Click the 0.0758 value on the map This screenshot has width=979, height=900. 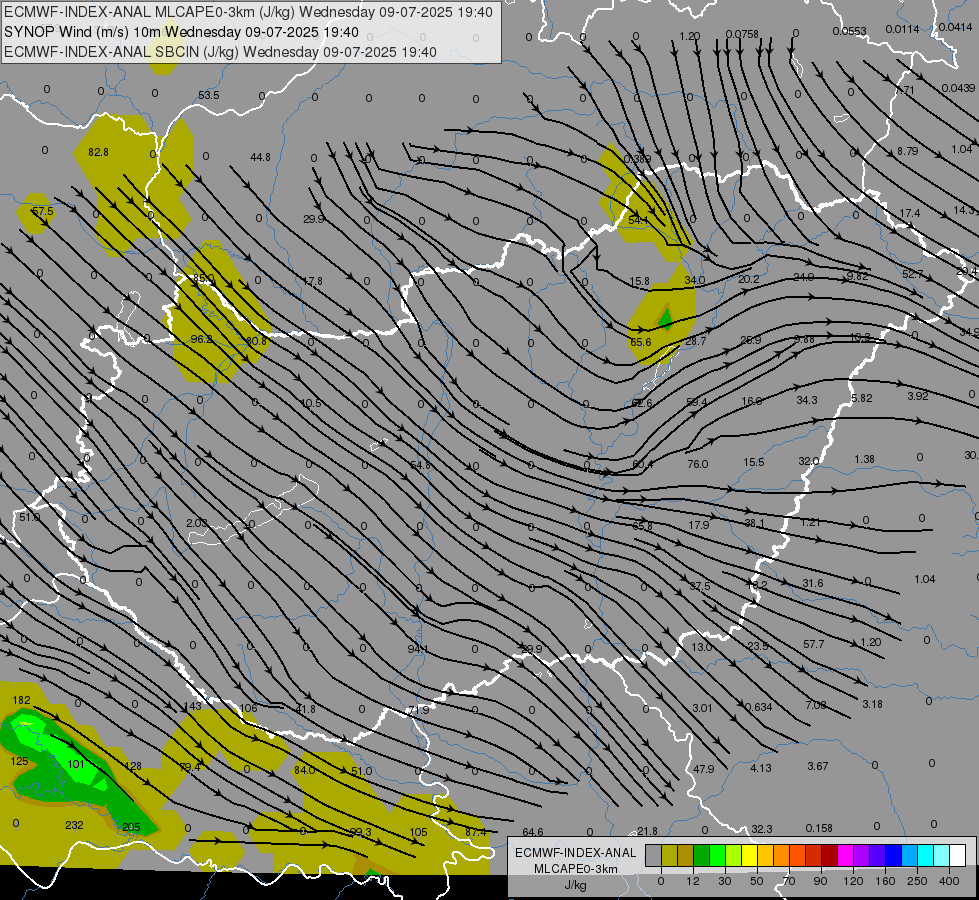point(742,34)
